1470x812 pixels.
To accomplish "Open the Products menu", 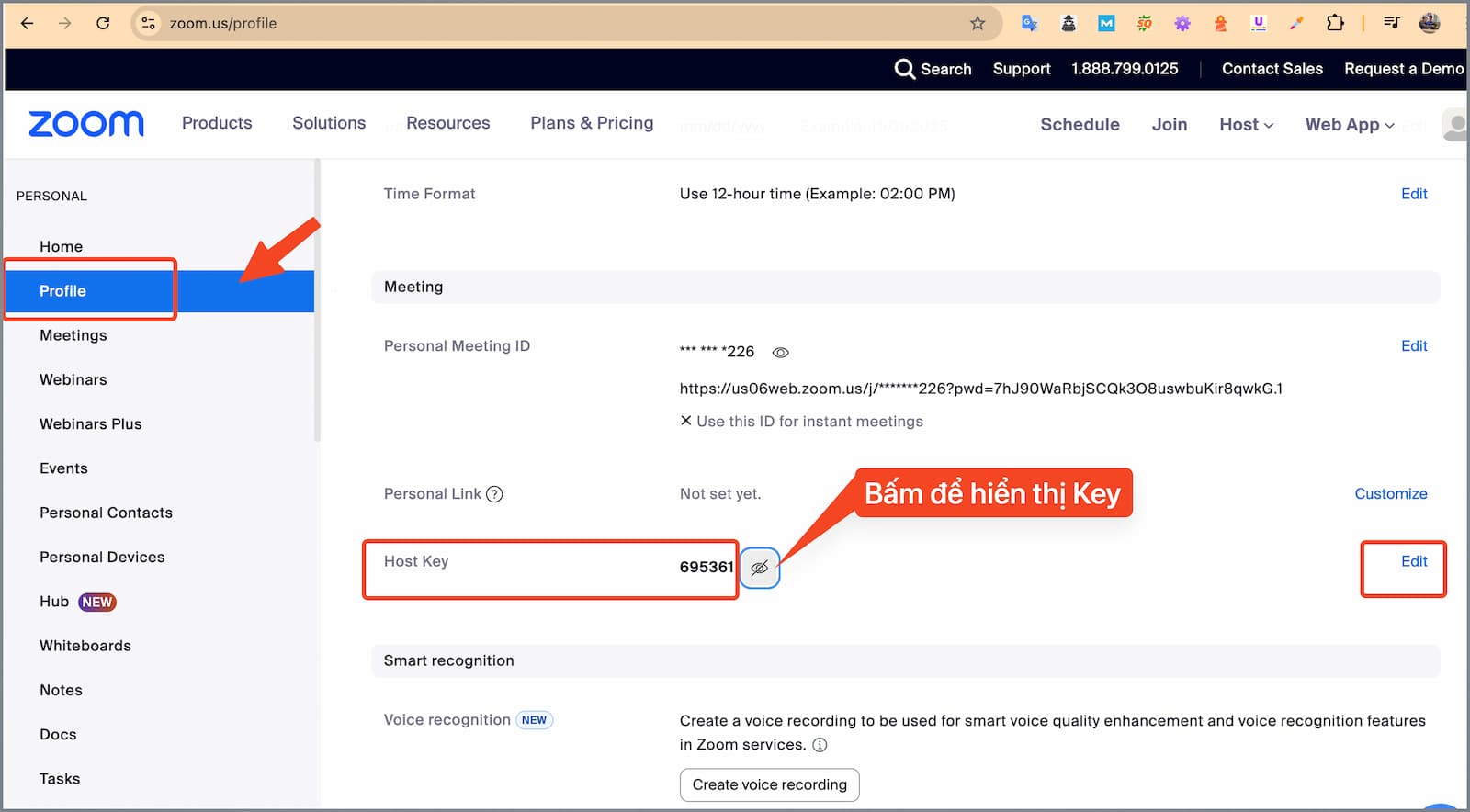I will (x=217, y=123).
